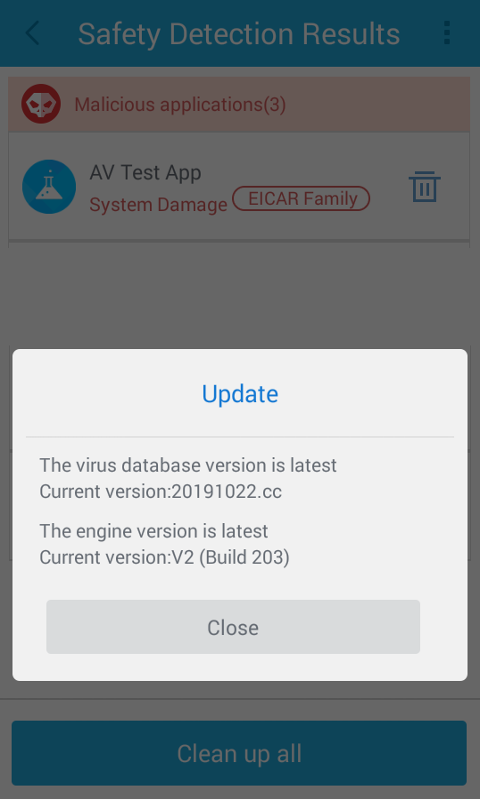Tap the database version 20191022.cc line

(x=161, y=491)
